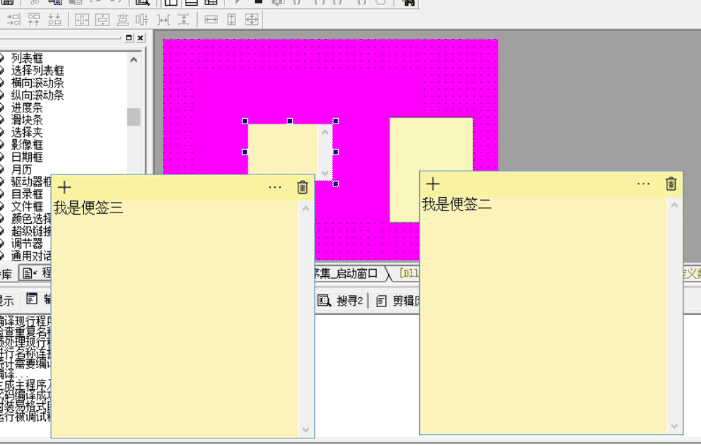Open the more options menu on 我是便签二

[643, 184]
